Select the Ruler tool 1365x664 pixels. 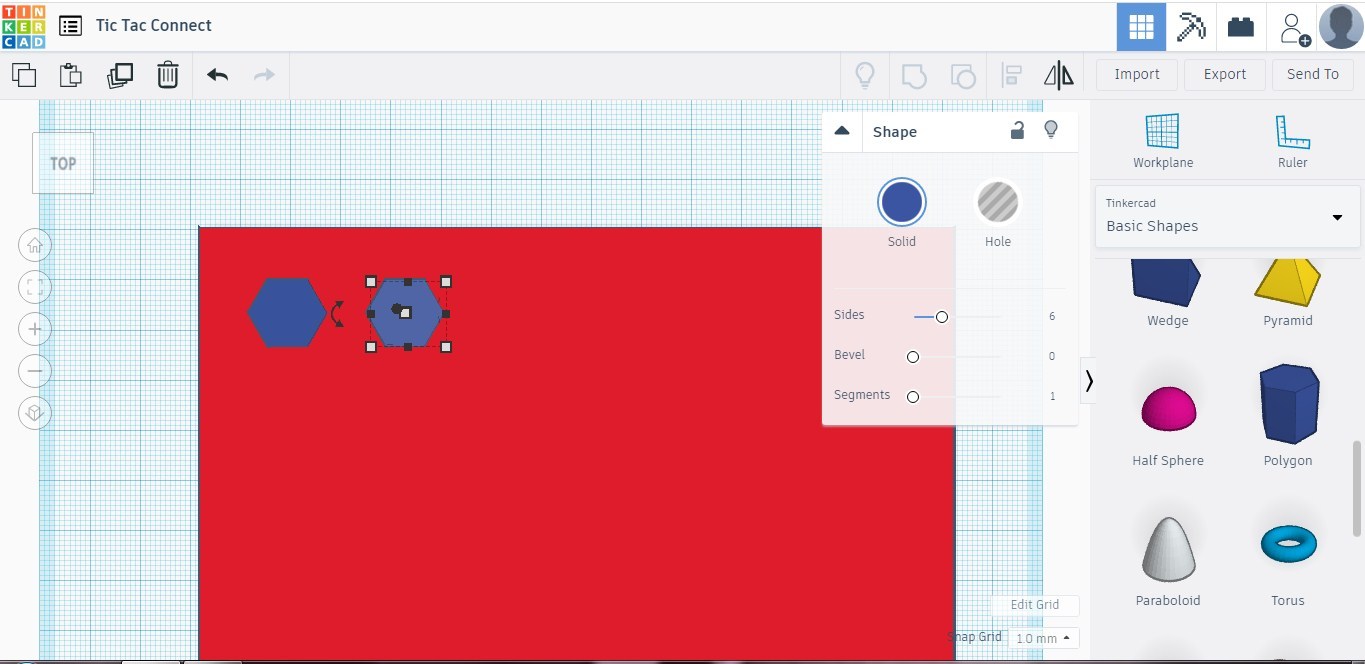(1292, 139)
